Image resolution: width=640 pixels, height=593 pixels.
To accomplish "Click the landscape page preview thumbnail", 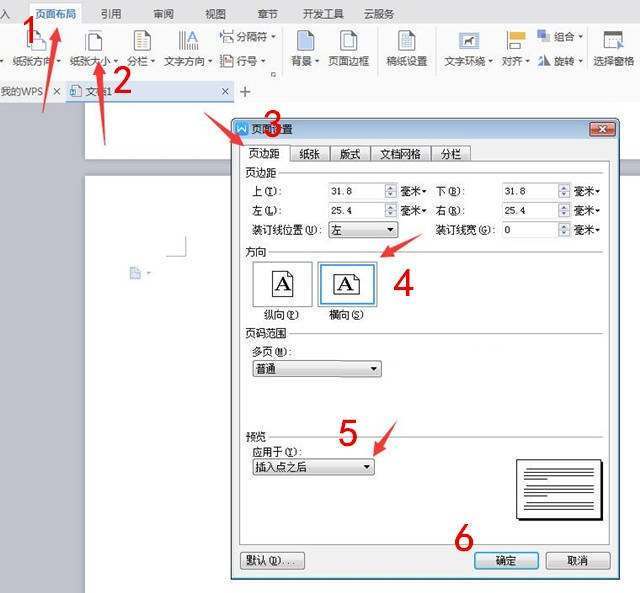I will coord(559,489).
